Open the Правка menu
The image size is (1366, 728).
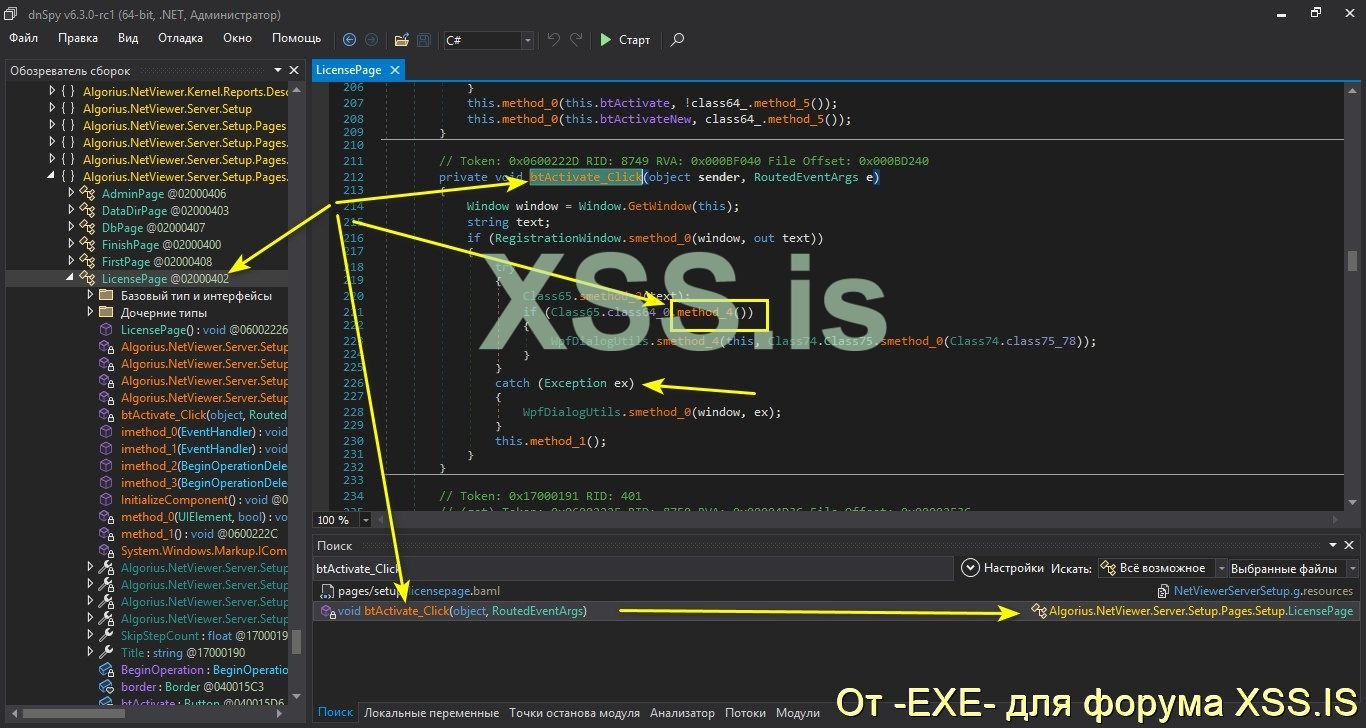(78, 38)
